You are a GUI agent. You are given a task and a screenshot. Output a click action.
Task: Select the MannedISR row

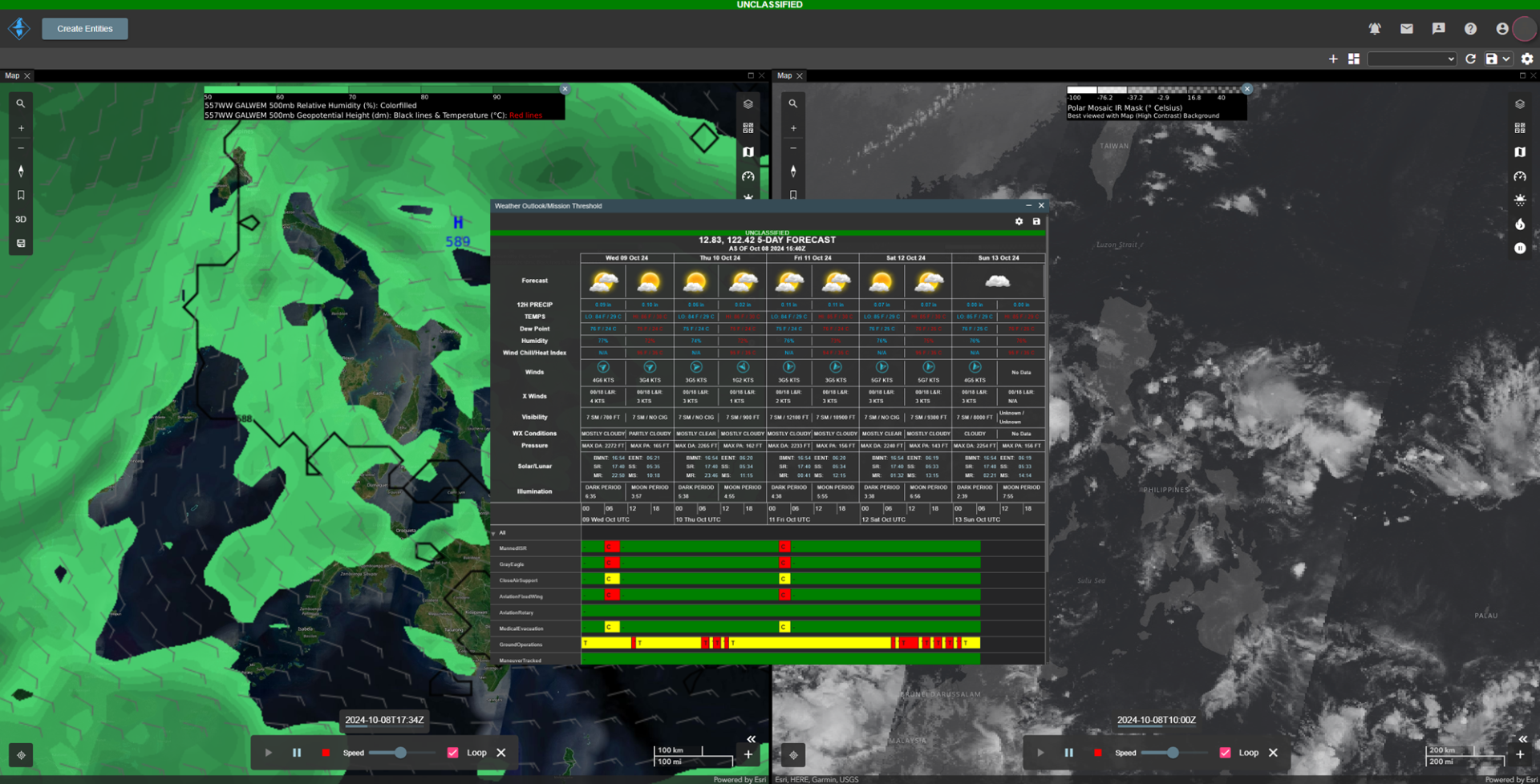click(768, 548)
